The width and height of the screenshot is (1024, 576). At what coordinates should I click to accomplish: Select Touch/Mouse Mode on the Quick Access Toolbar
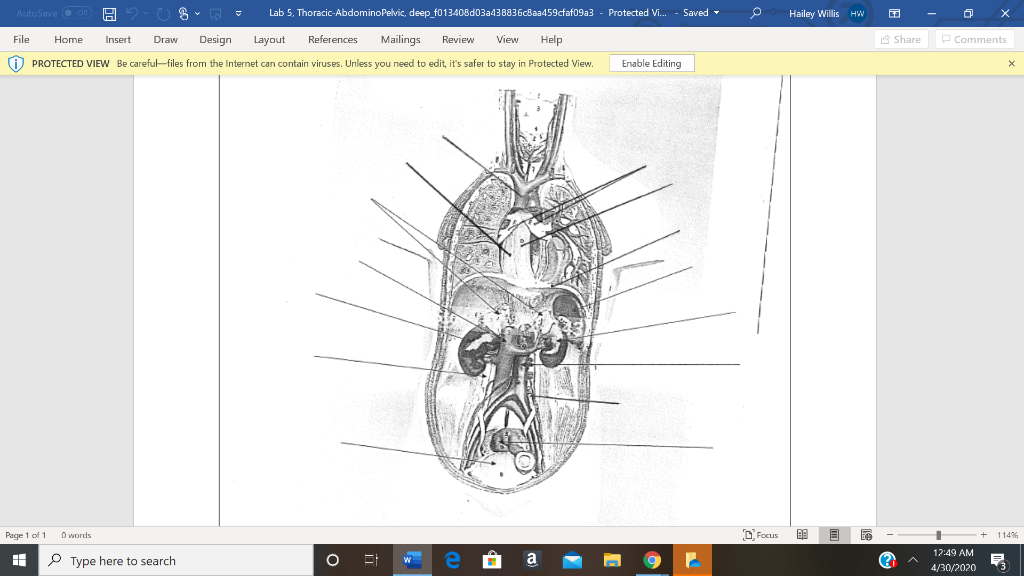click(183, 13)
